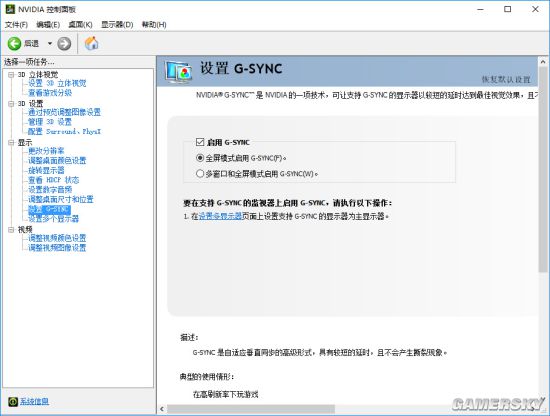Click the system information icon
The image size is (550, 416).
coord(13,402)
